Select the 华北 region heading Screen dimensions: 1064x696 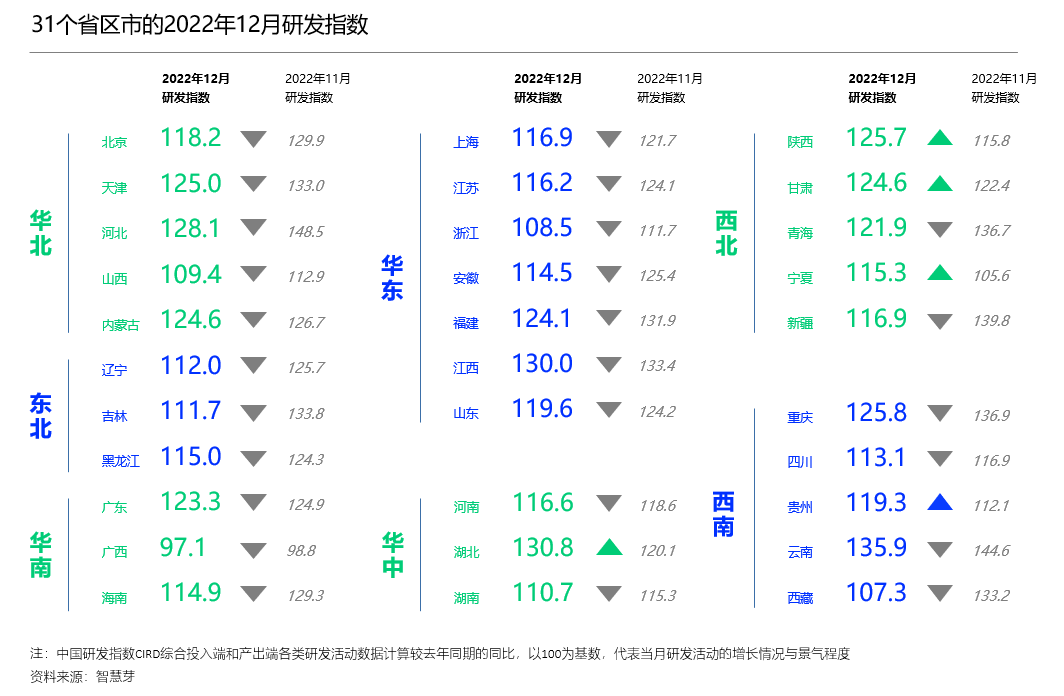click(x=40, y=233)
